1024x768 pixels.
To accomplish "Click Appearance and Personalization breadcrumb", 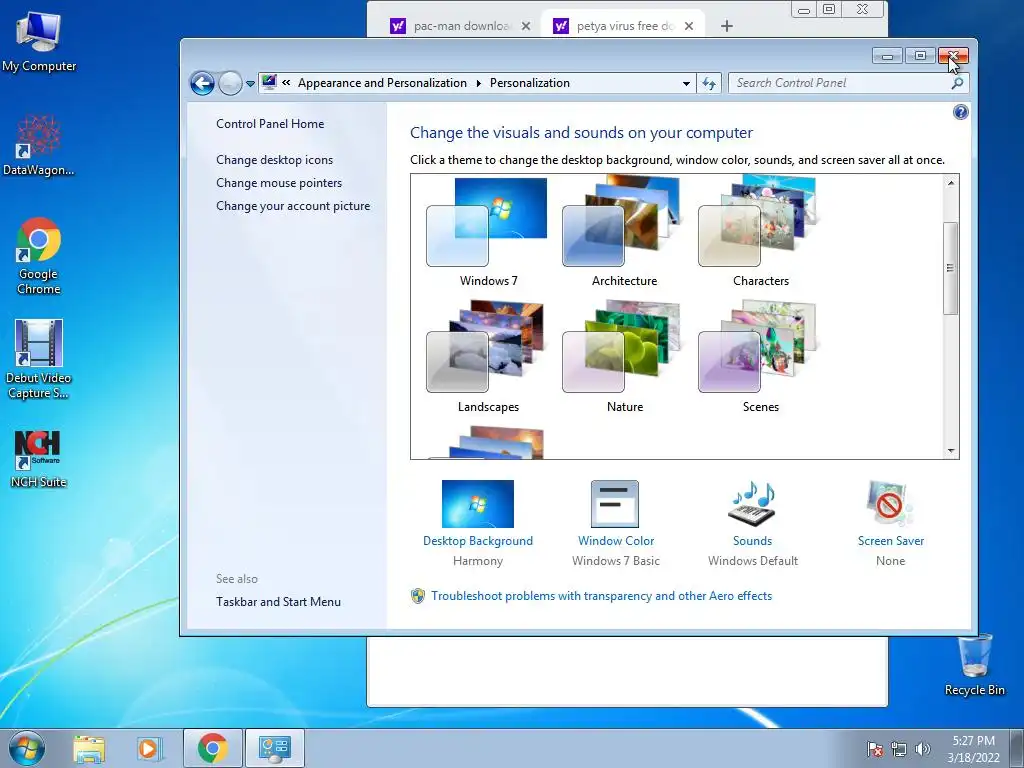I will (x=382, y=83).
